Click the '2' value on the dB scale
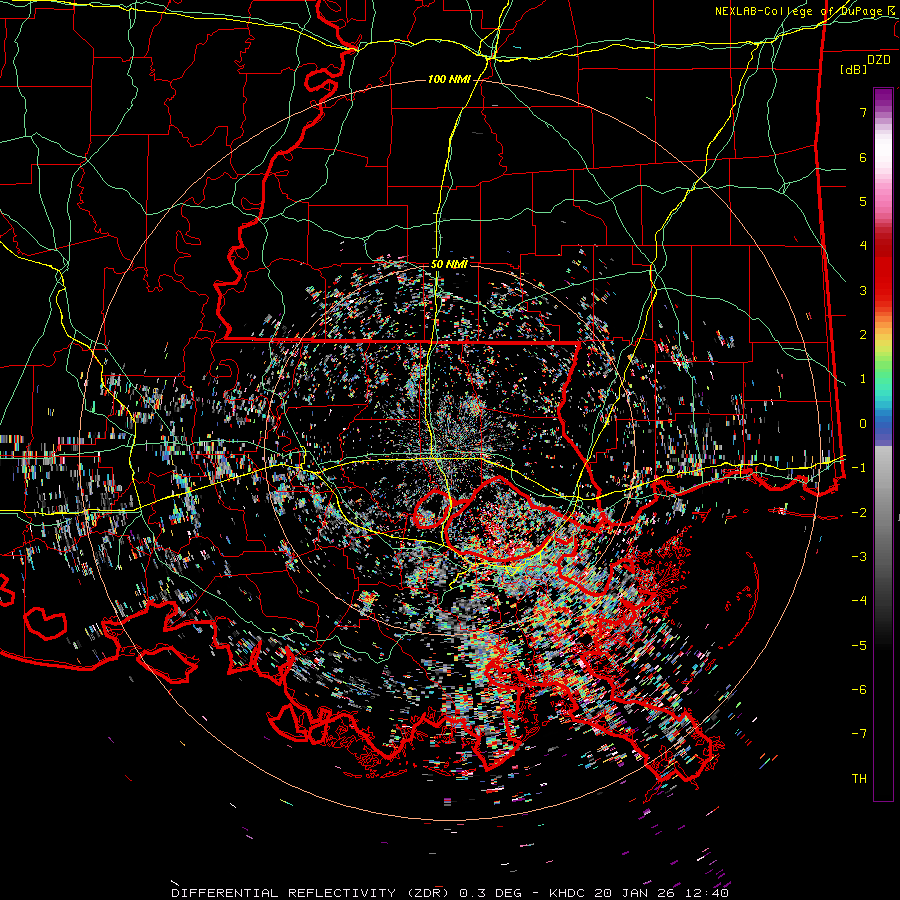Image resolution: width=900 pixels, height=900 pixels. click(863, 335)
